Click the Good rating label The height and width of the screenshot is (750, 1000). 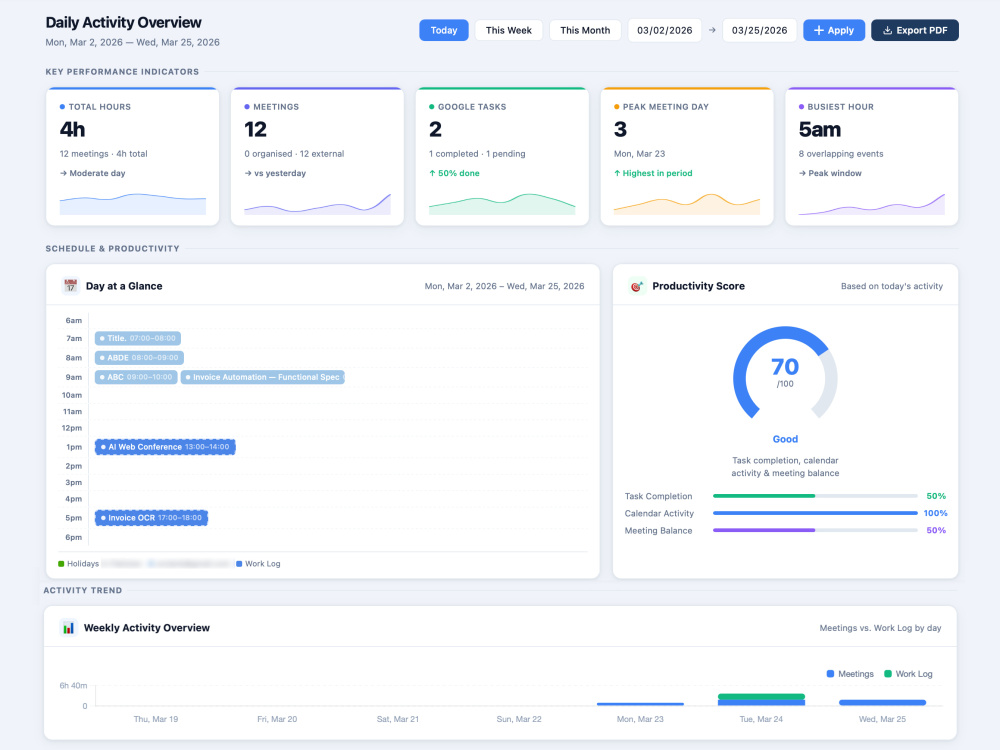point(785,439)
